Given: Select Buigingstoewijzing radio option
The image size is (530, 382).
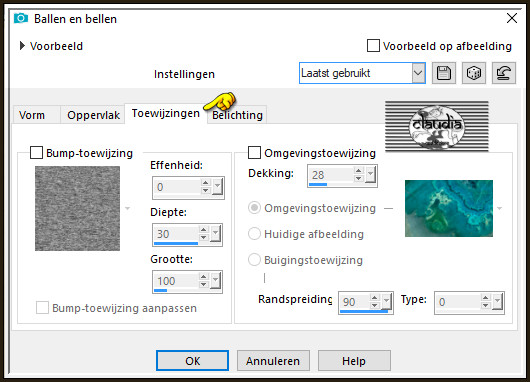Looking at the screenshot, I should (x=254, y=260).
